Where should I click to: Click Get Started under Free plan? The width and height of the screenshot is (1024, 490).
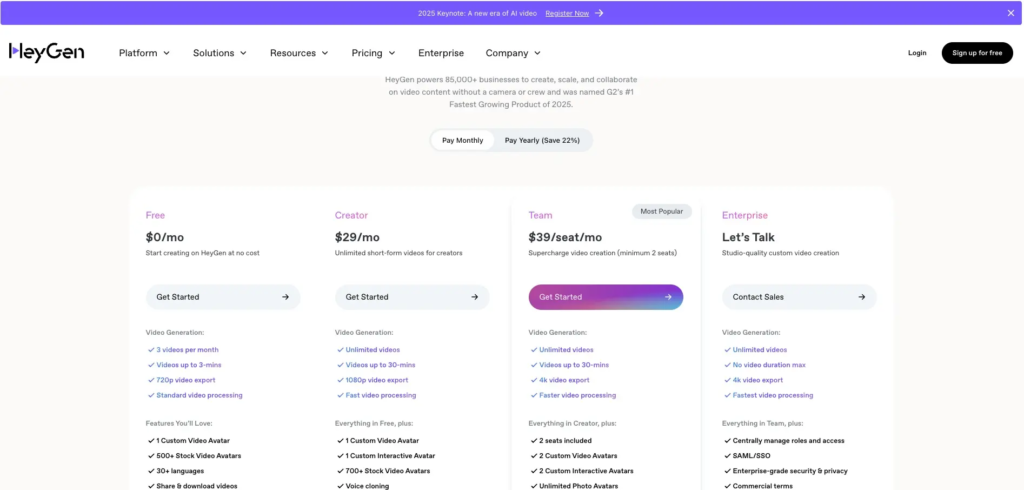223,297
